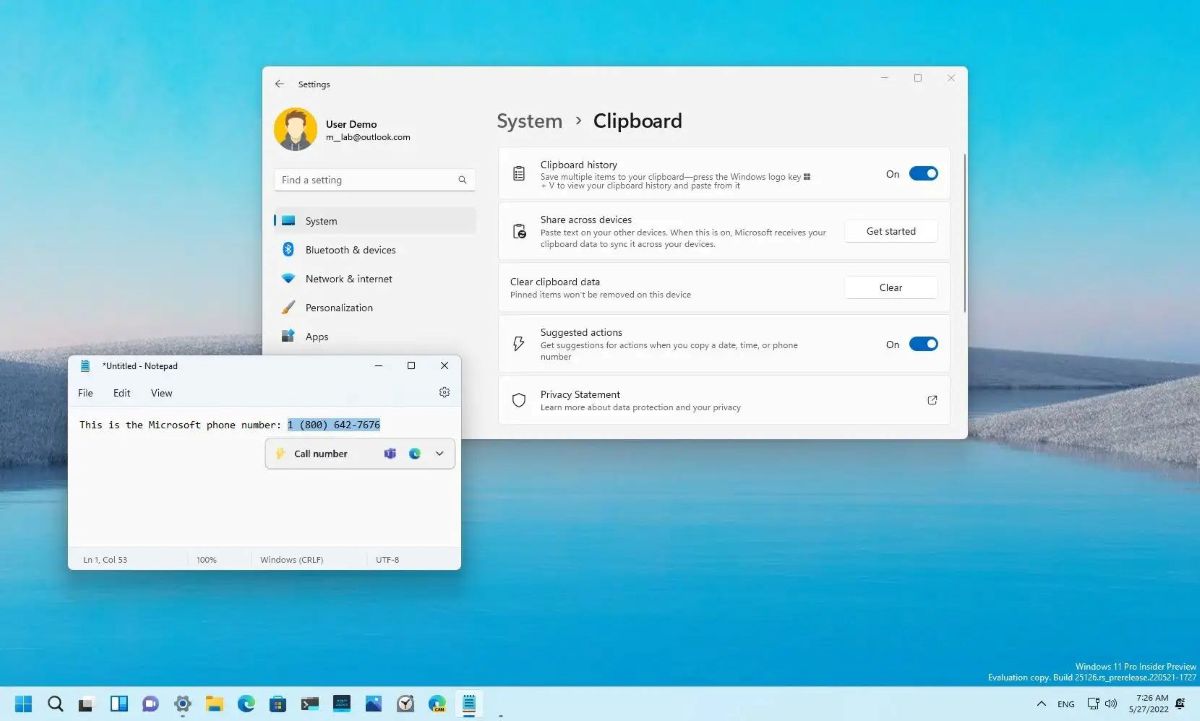Click UTF-8 encoding in Notepad status bar

(x=387, y=560)
